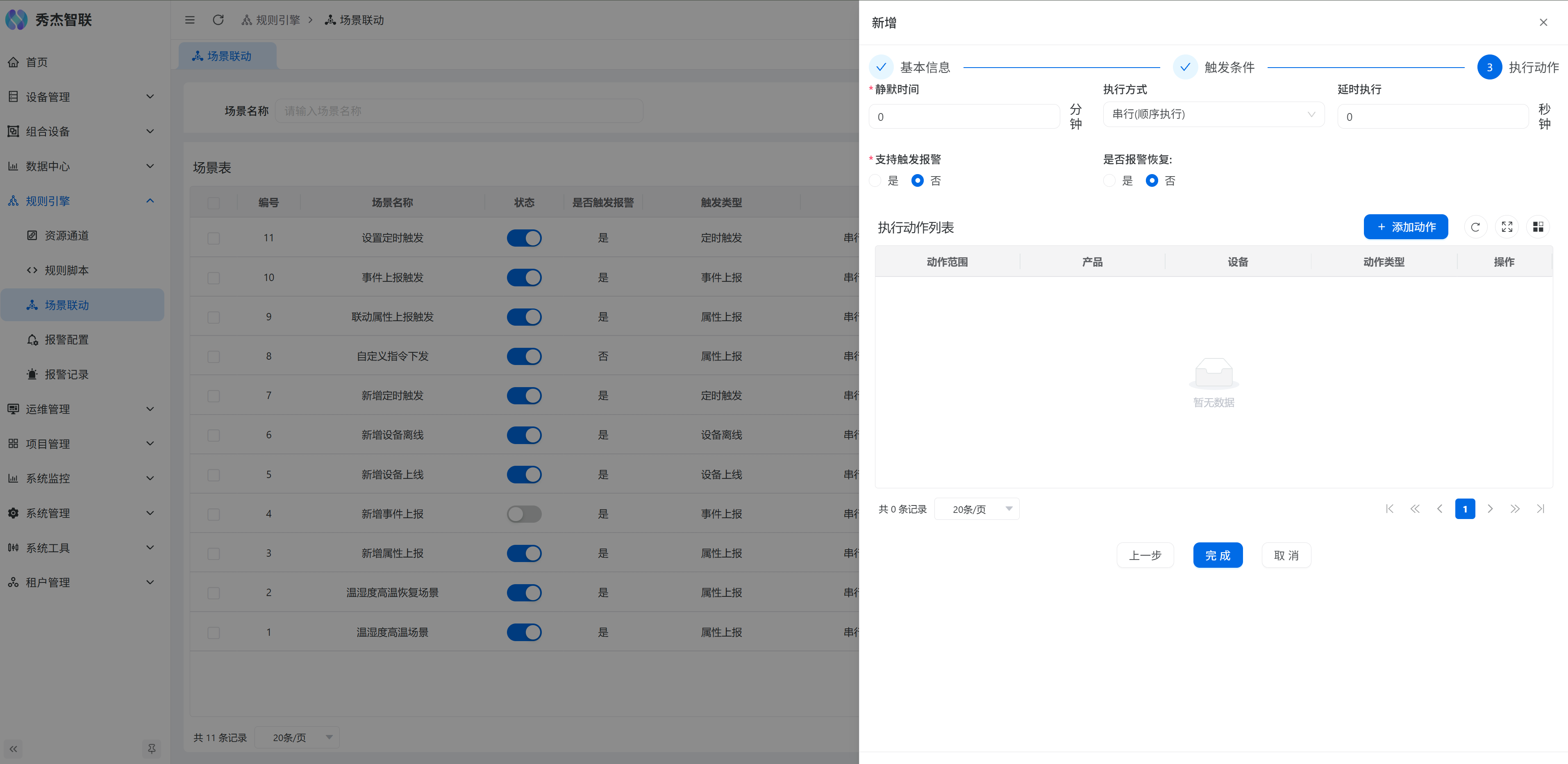Viewport: 1568px width, 764px height.
Task: Click 完成 button
Action: coord(1217,555)
